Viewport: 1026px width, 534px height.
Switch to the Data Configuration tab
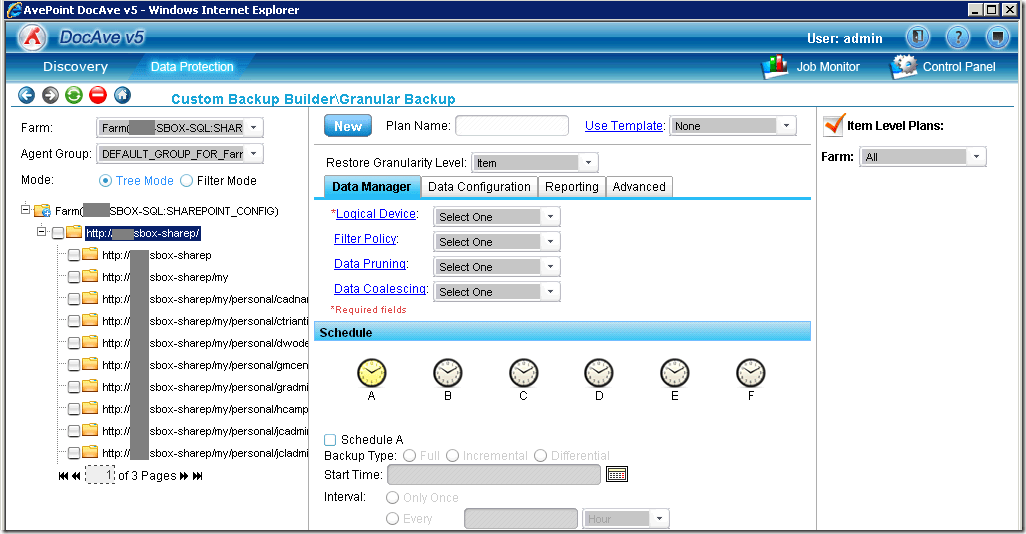tap(479, 187)
